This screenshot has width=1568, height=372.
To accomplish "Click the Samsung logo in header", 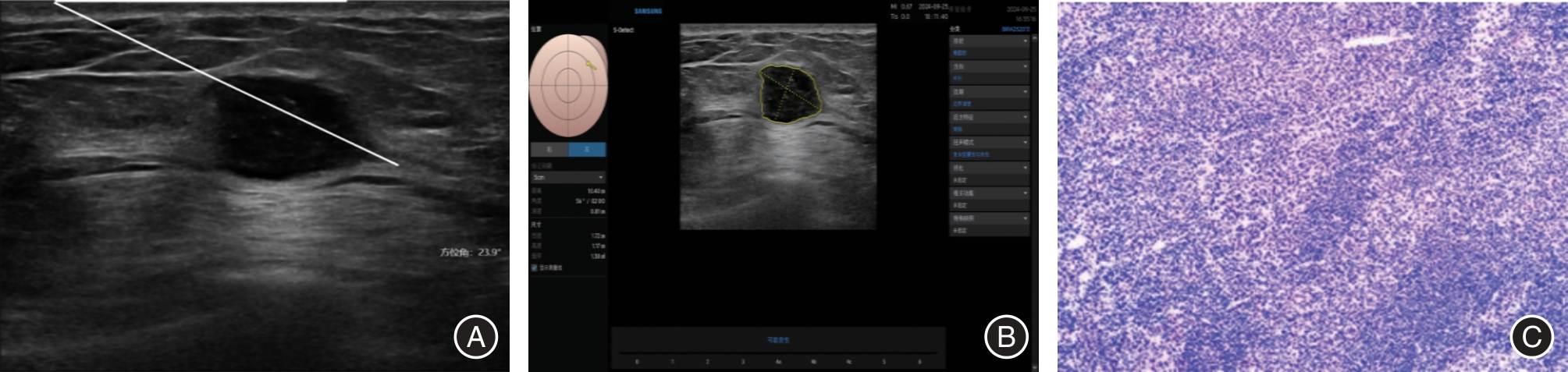I will (x=648, y=12).
